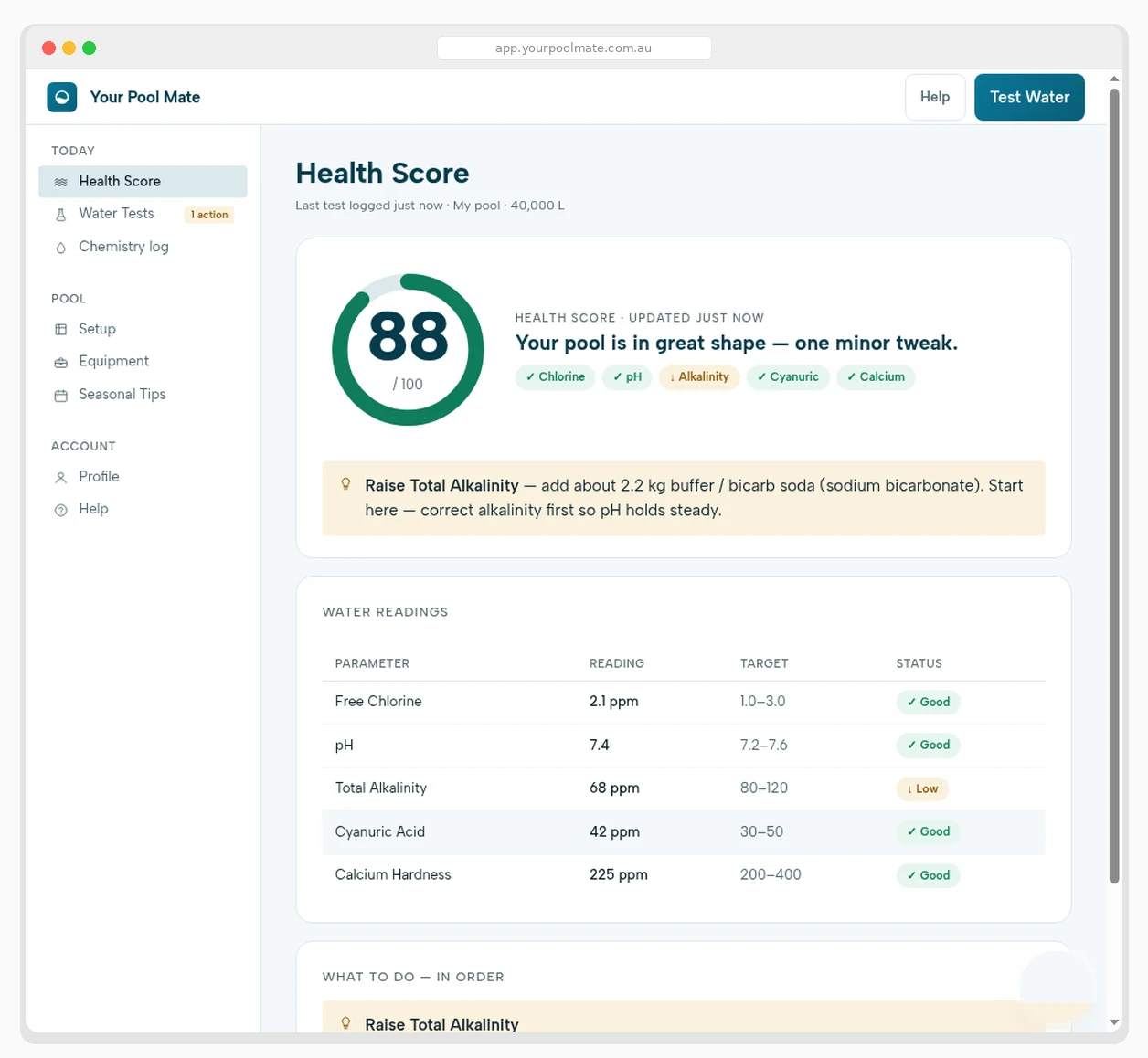The height and width of the screenshot is (1058, 1148).
Task: Click the 88 health score ring gauge
Action: 408,350
